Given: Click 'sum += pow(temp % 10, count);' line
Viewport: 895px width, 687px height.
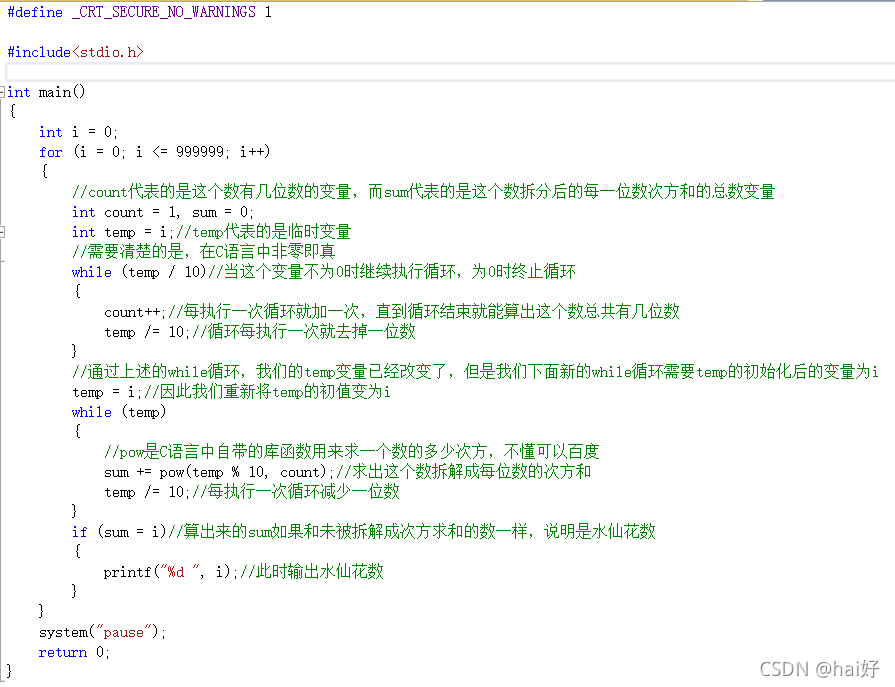Looking at the screenshot, I should tap(347, 471).
